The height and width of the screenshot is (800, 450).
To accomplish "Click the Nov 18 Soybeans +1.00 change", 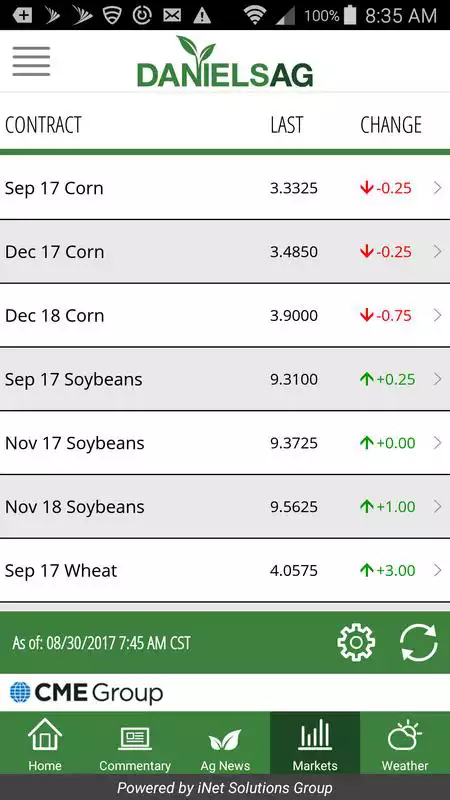I will tap(388, 507).
